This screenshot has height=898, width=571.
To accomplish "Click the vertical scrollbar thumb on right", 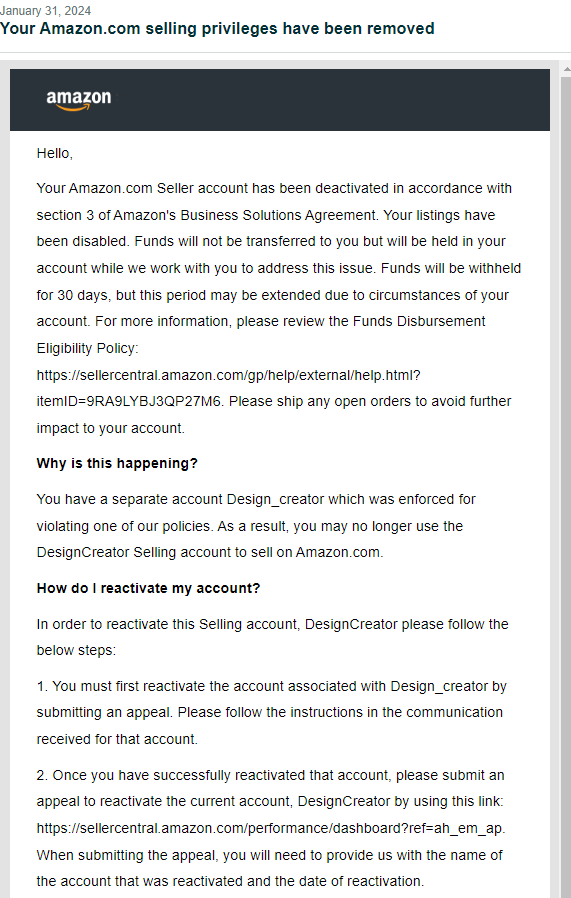I will (565, 485).
